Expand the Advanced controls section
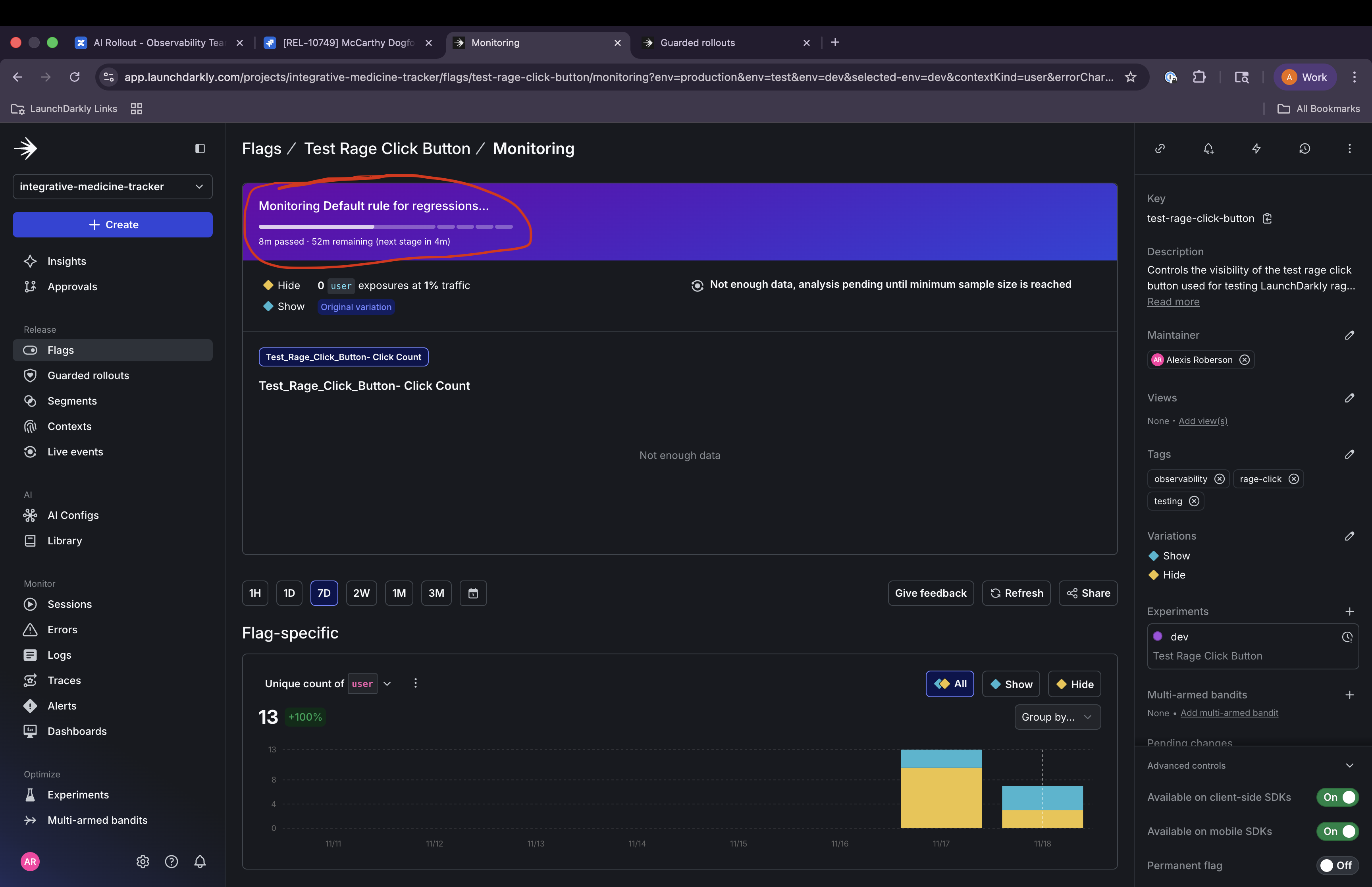Viewport: 1372px width, 887px height. pyautogui.click(x=1350, y=765)
